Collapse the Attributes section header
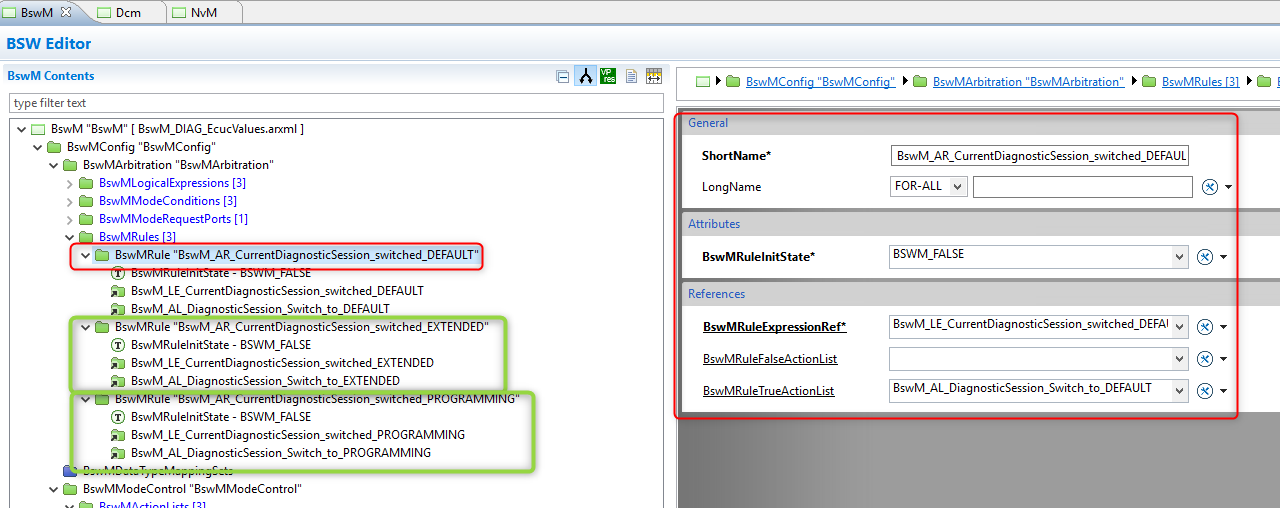The image size is (1280, 508). tap(714, 224)
